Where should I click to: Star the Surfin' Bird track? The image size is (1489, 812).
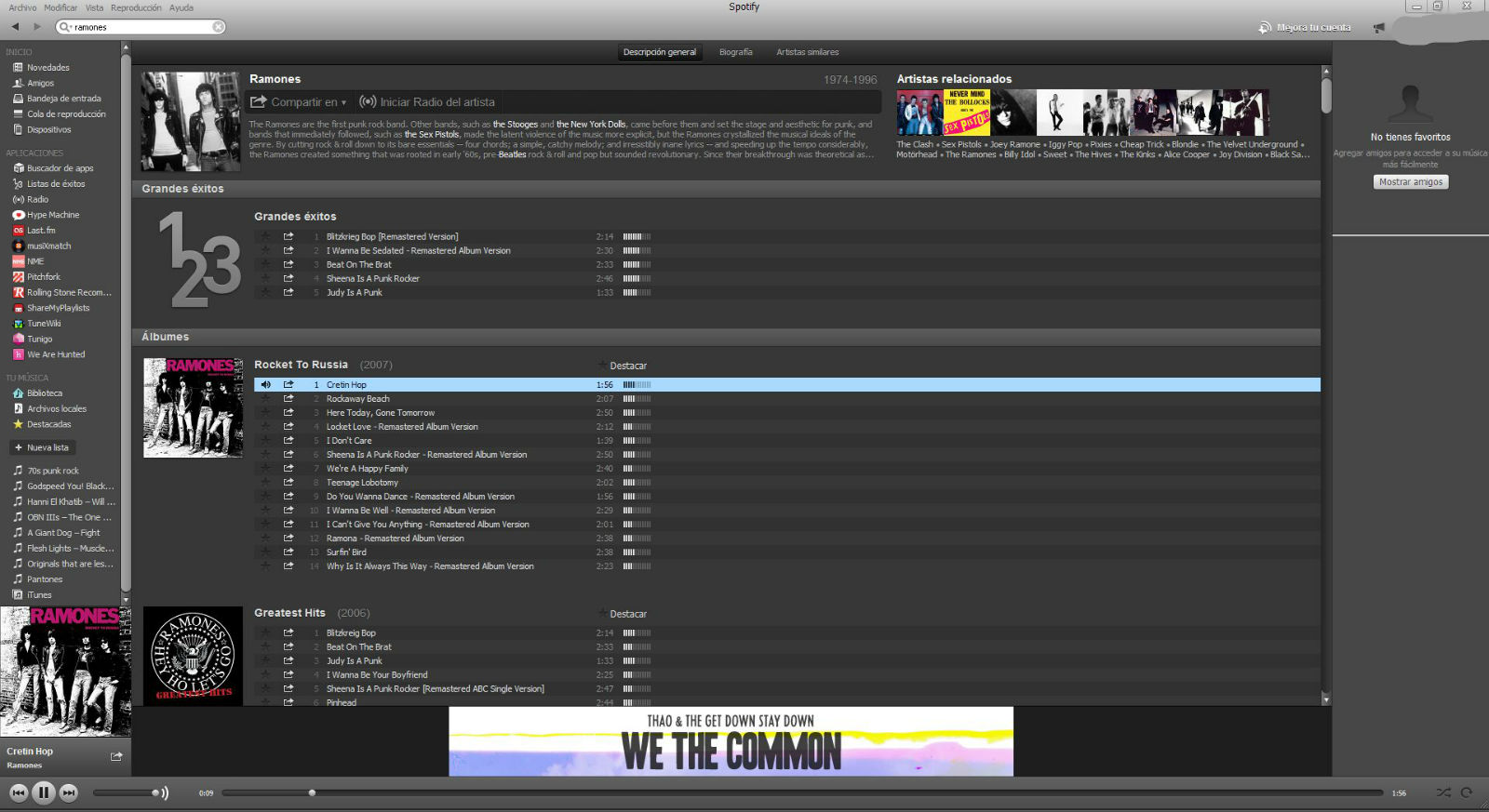pyautogui.click(x=265, y=552)
